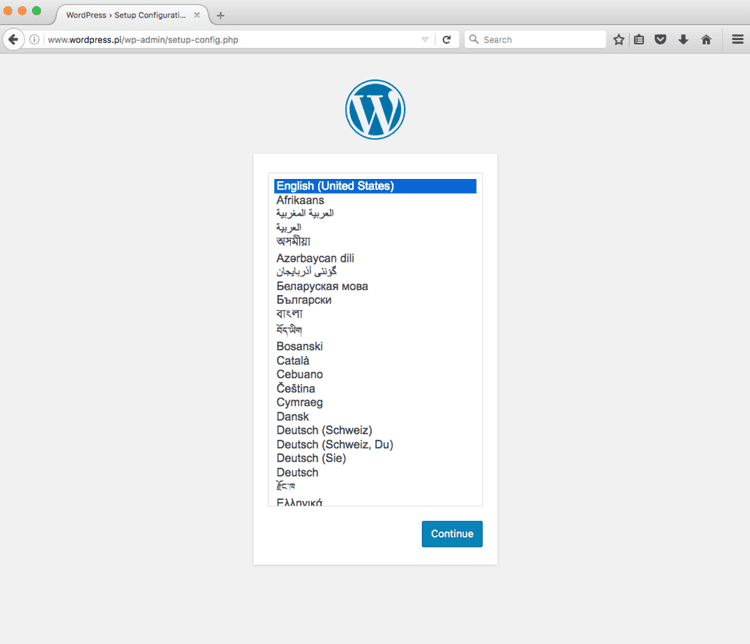
Task: Open site information icon in address bar
Action: point(34,40)
